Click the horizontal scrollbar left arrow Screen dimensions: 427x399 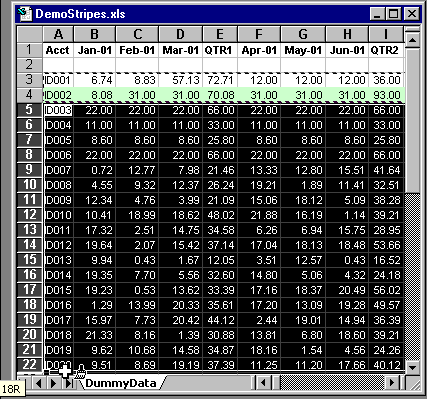(x=263, y=383)
